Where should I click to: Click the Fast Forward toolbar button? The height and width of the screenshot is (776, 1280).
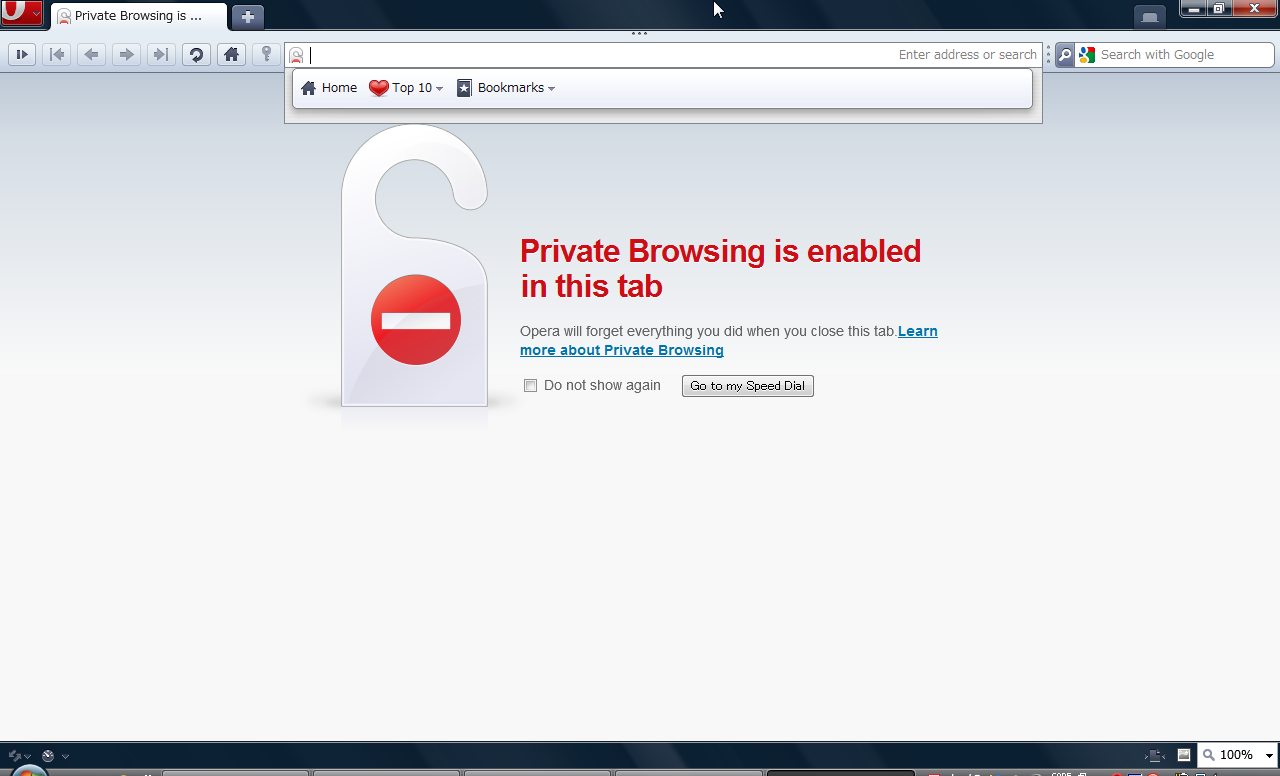(22, 55)
